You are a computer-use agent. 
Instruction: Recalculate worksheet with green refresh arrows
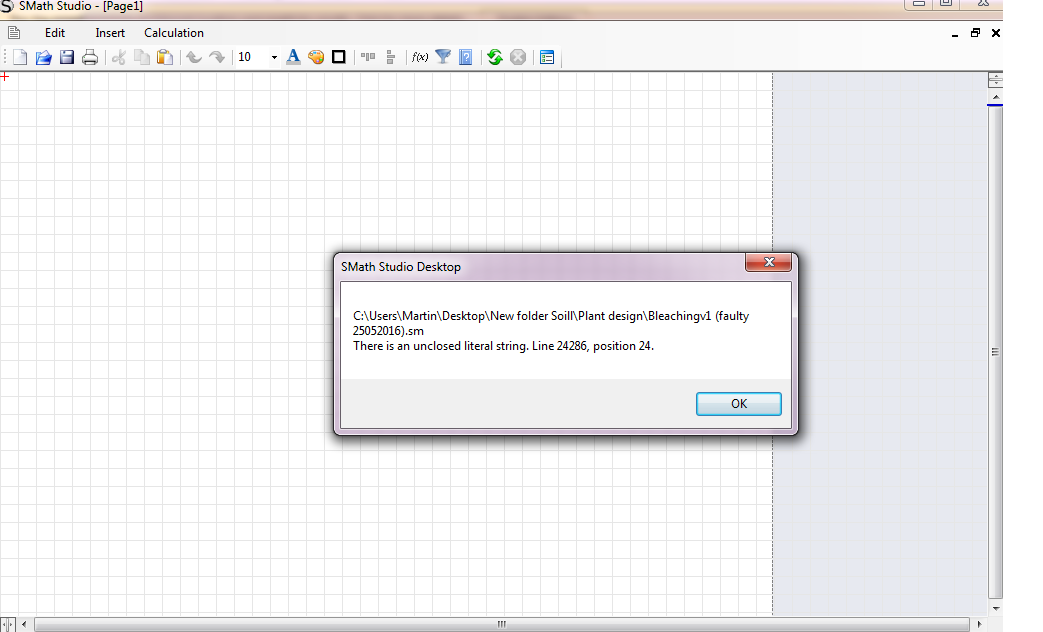pos(494,57)
